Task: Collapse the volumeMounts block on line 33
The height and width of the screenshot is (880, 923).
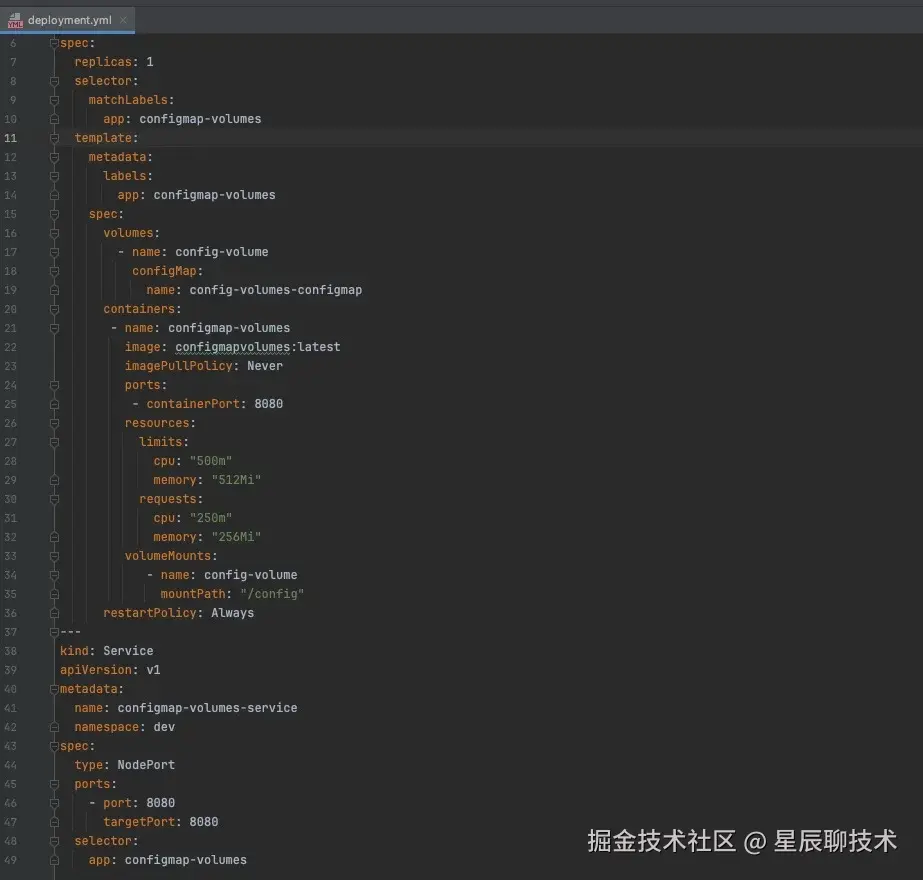Action: (x=54, y=556)
